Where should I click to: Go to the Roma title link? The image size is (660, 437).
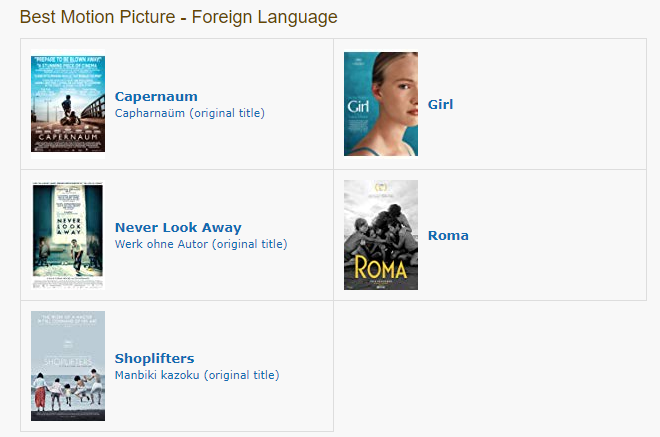[448, 235]
